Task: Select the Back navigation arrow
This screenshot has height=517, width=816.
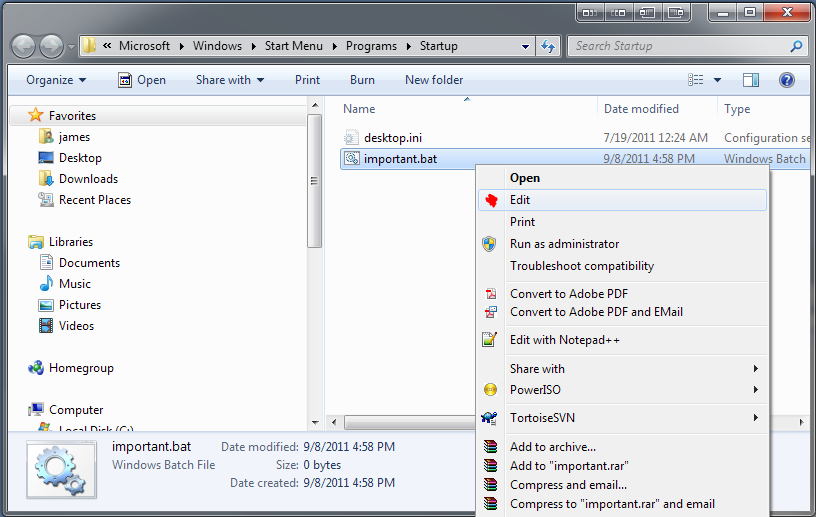Action: [x=23, y=47]
